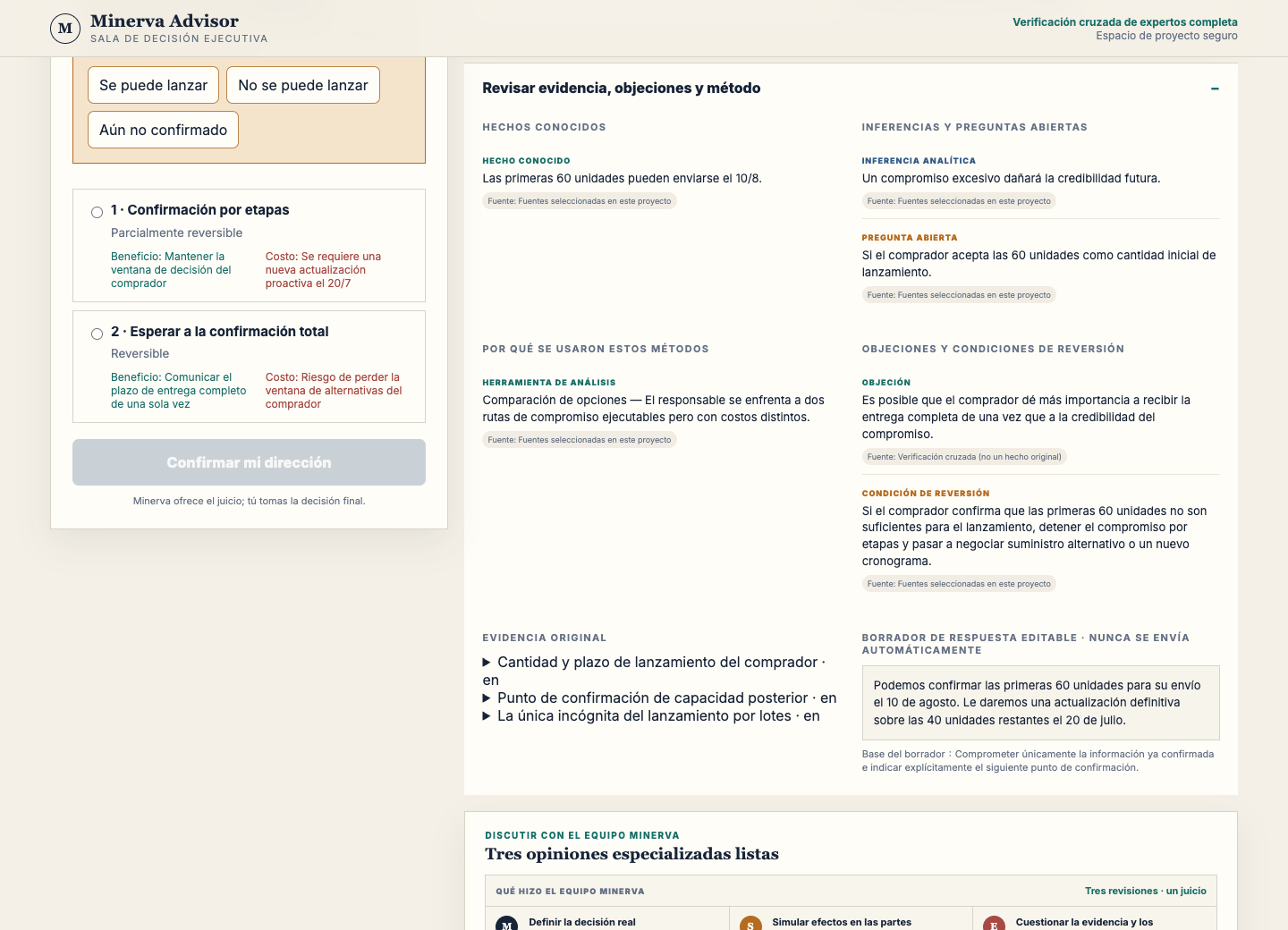Click 'Un compromiso excesivo dañará la credibilidad futura' text
Viewport: 1288px width, 930px height.
(1011, 178)
